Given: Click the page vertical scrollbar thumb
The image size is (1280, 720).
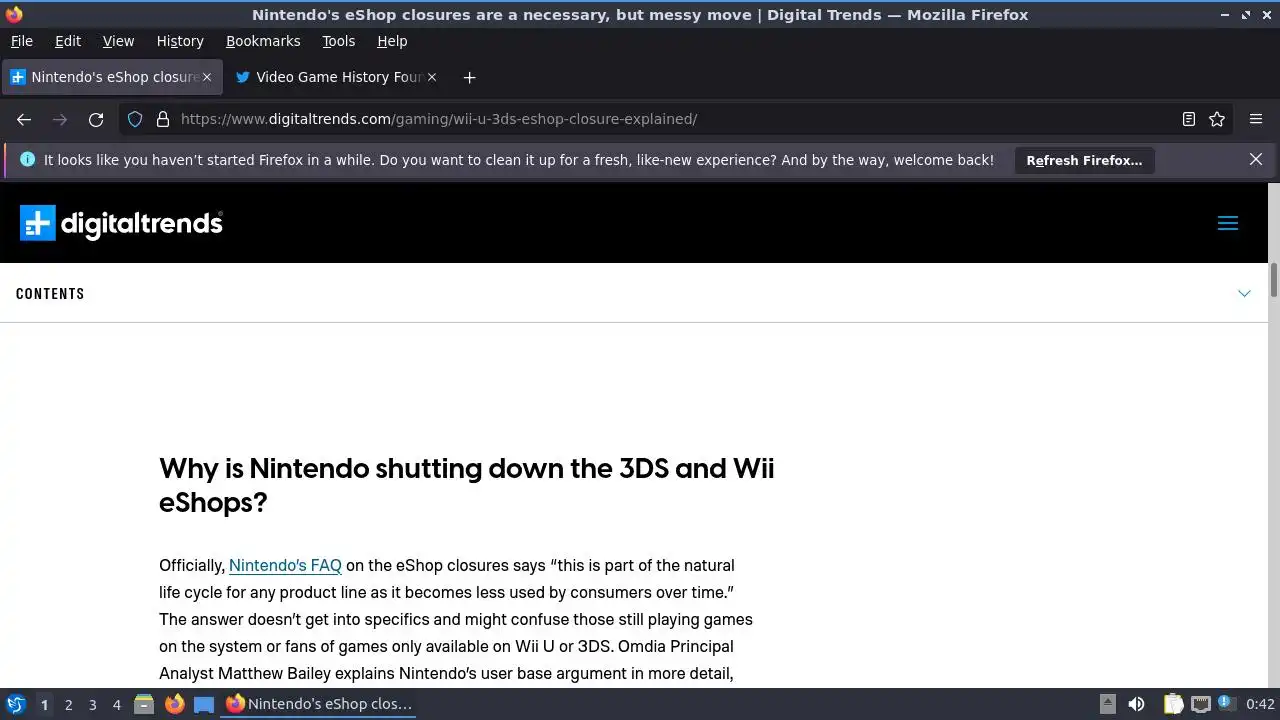Looking at the screenshot, I should tap(1274, 280).
